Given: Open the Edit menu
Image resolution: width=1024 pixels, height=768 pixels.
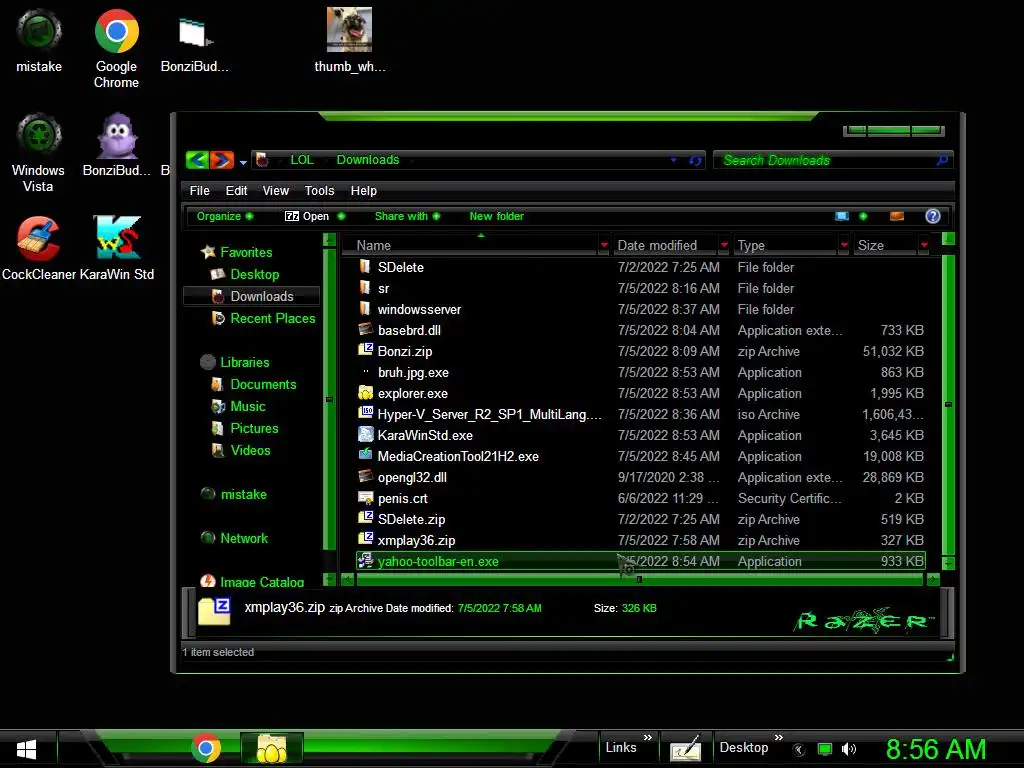Looking at the screenshot, I should 236,191.
